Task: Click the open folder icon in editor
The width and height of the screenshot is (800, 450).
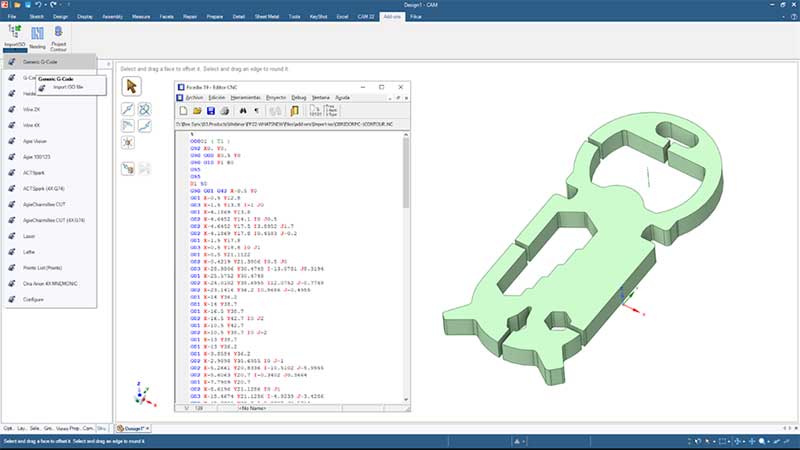Action: (x=198, y=110)
